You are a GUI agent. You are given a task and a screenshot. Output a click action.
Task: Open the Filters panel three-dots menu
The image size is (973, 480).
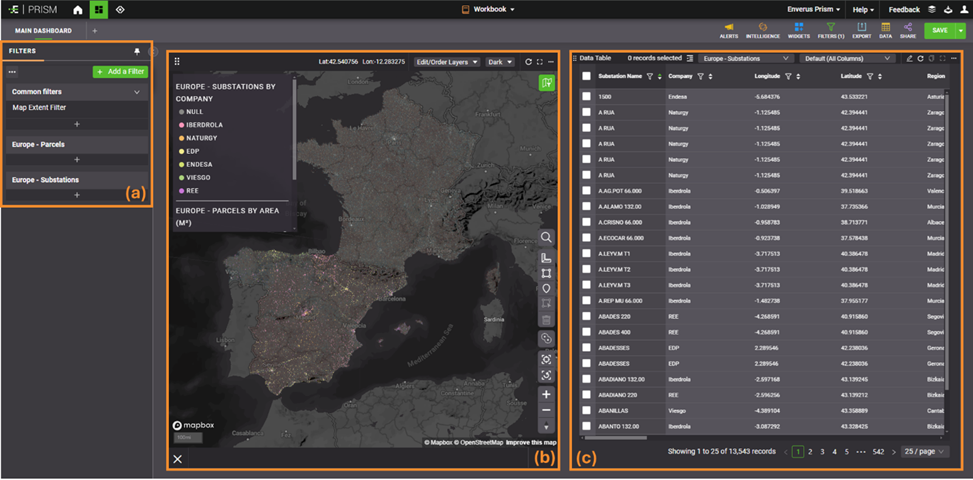point(12,72)
